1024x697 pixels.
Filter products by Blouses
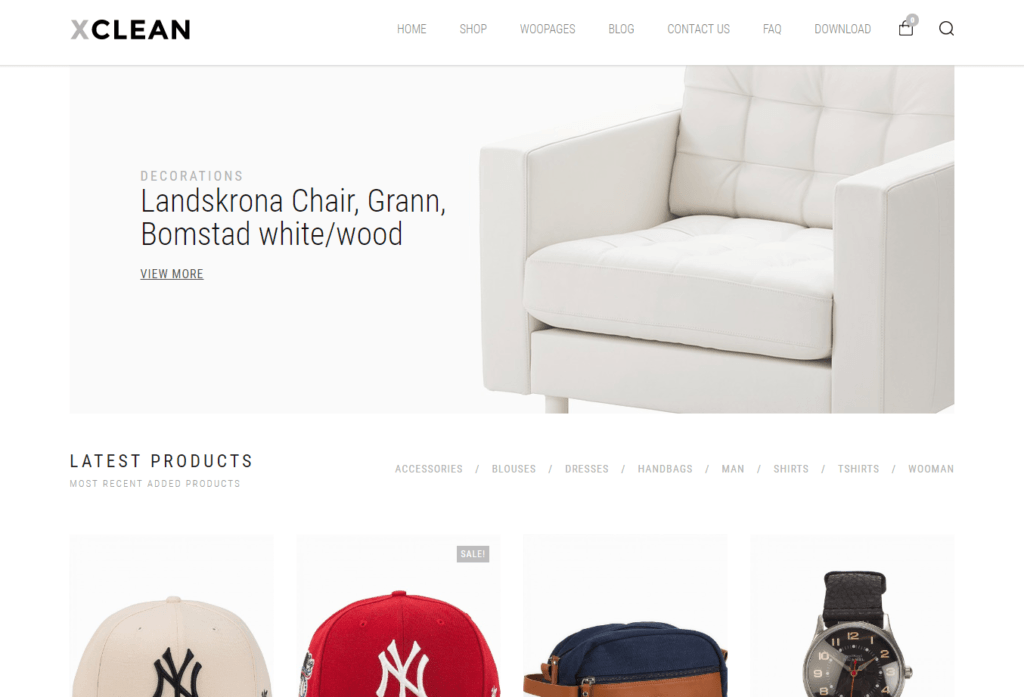click(513, 469)
